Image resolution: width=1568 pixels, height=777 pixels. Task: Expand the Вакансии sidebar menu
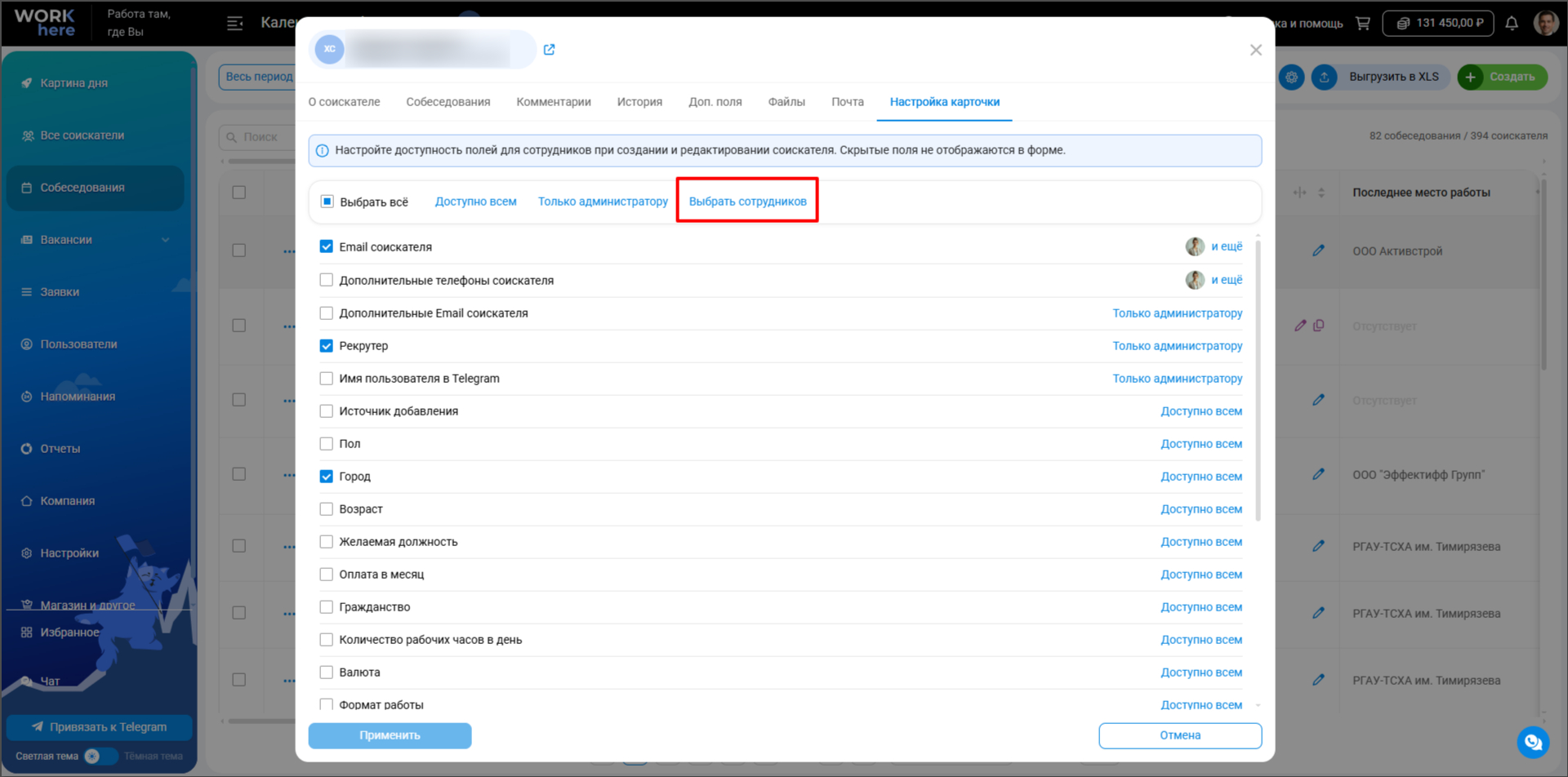(x=96, y=240)
